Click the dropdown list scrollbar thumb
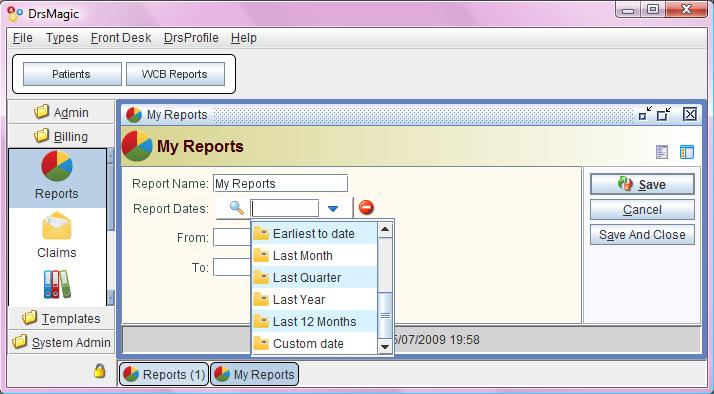The width and height of the screenshot is (714, 394). pyautogui.click(x=385, y=316)
